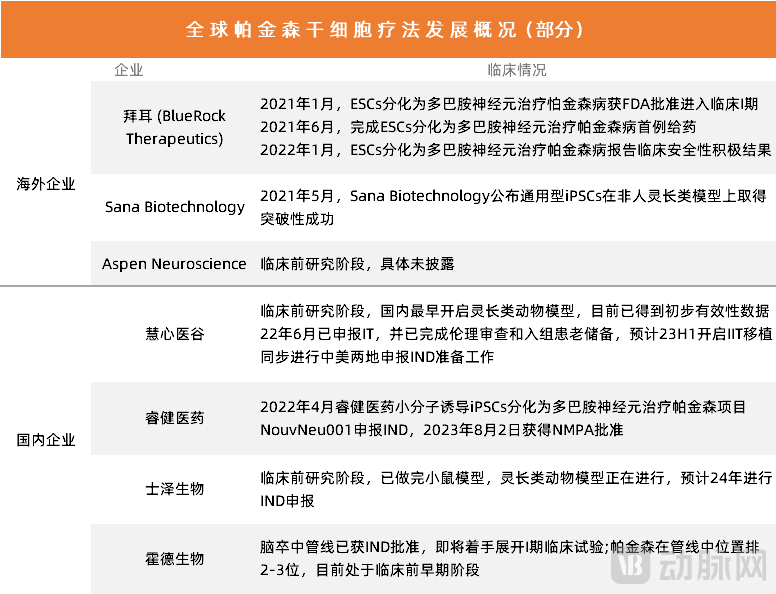Click the 海外企业 group label
This screenshot has width=776, height=594.
coord(46,184)
